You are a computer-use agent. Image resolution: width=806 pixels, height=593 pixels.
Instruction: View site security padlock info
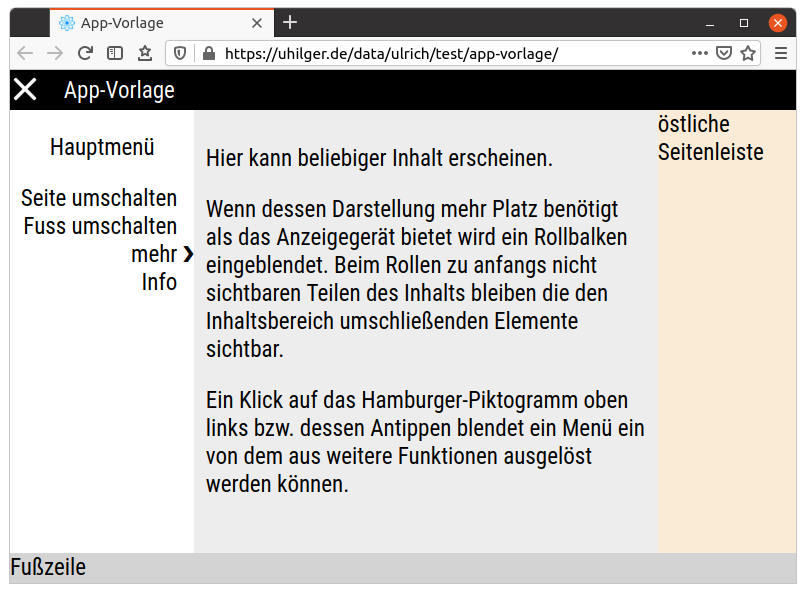(x=209, y=53)
